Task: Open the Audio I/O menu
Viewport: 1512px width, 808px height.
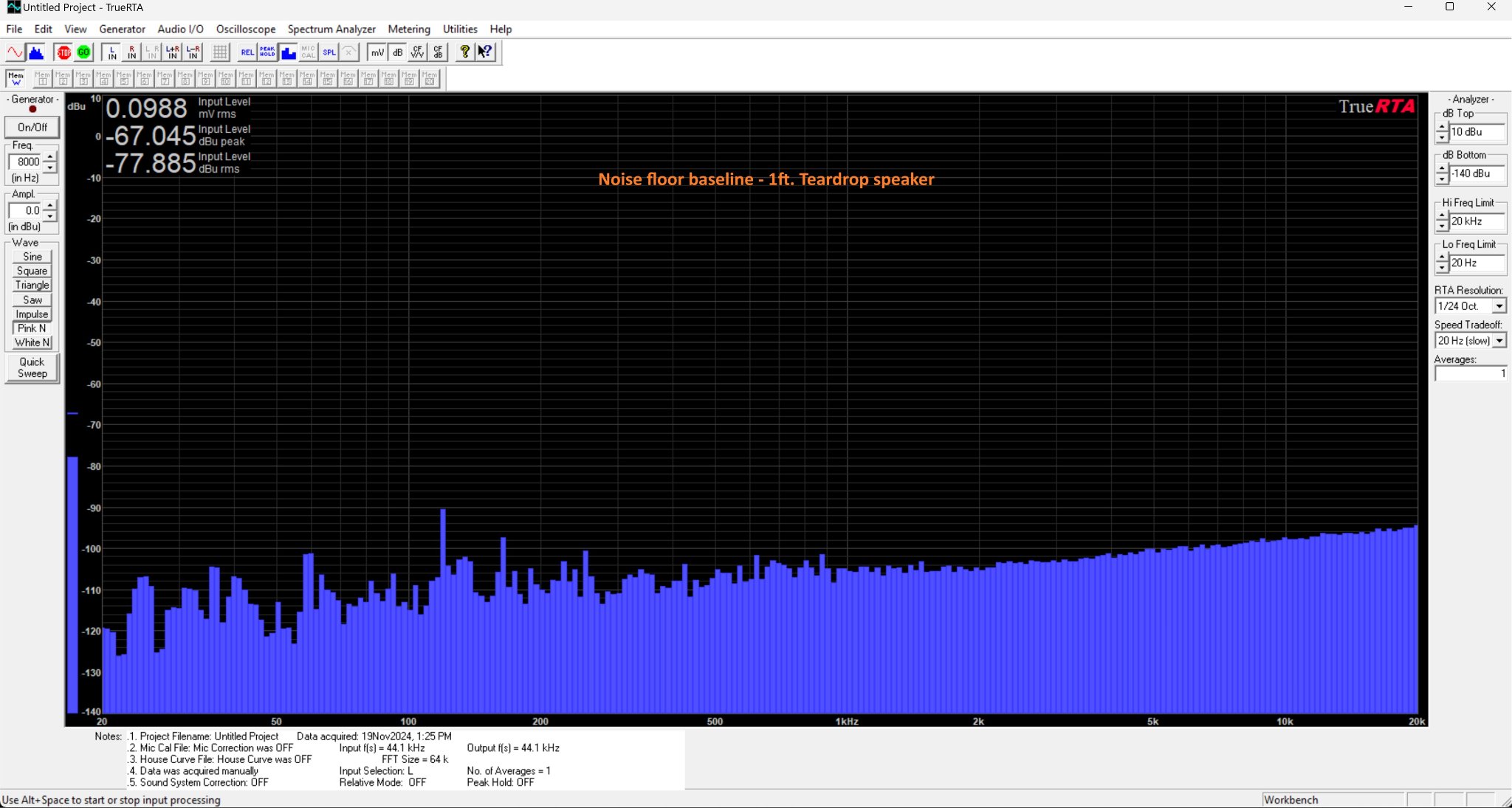Action: pyautogui.click(x=180, y=29)
